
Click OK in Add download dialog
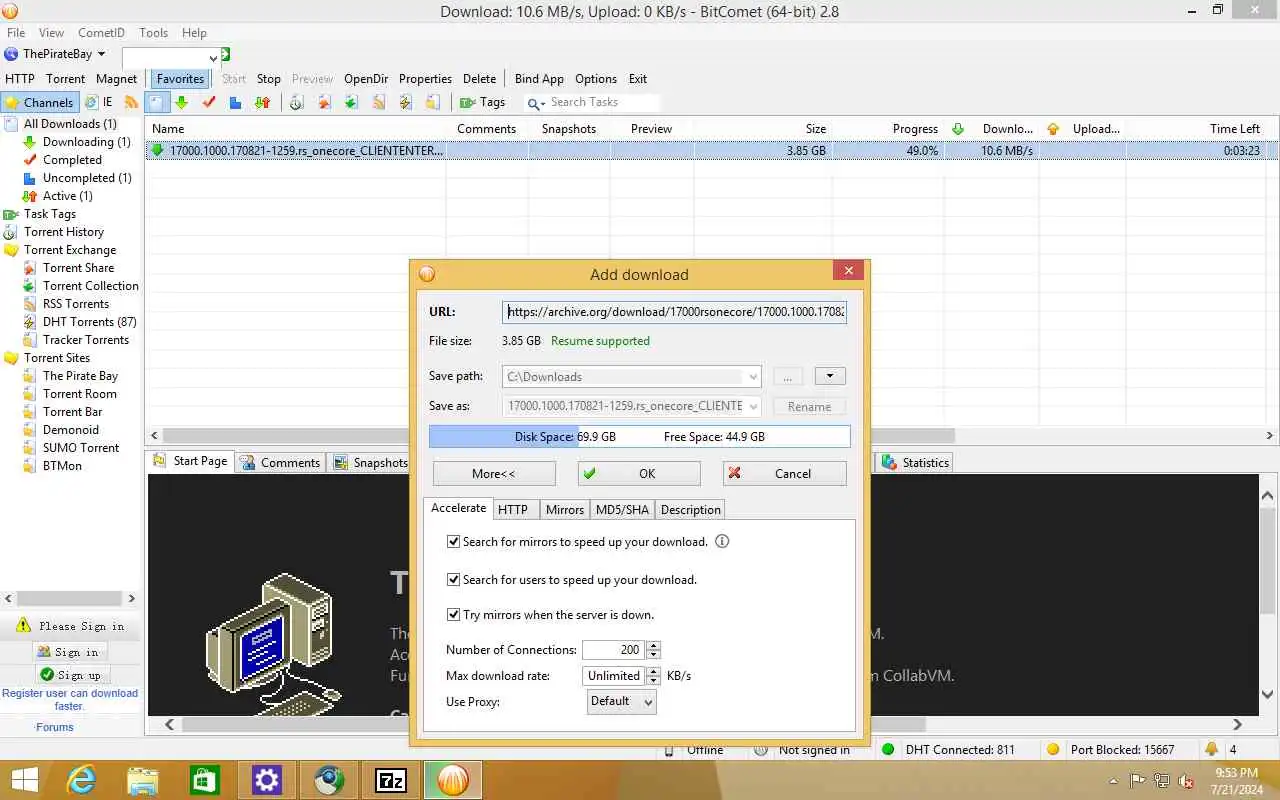coord(639,474)
